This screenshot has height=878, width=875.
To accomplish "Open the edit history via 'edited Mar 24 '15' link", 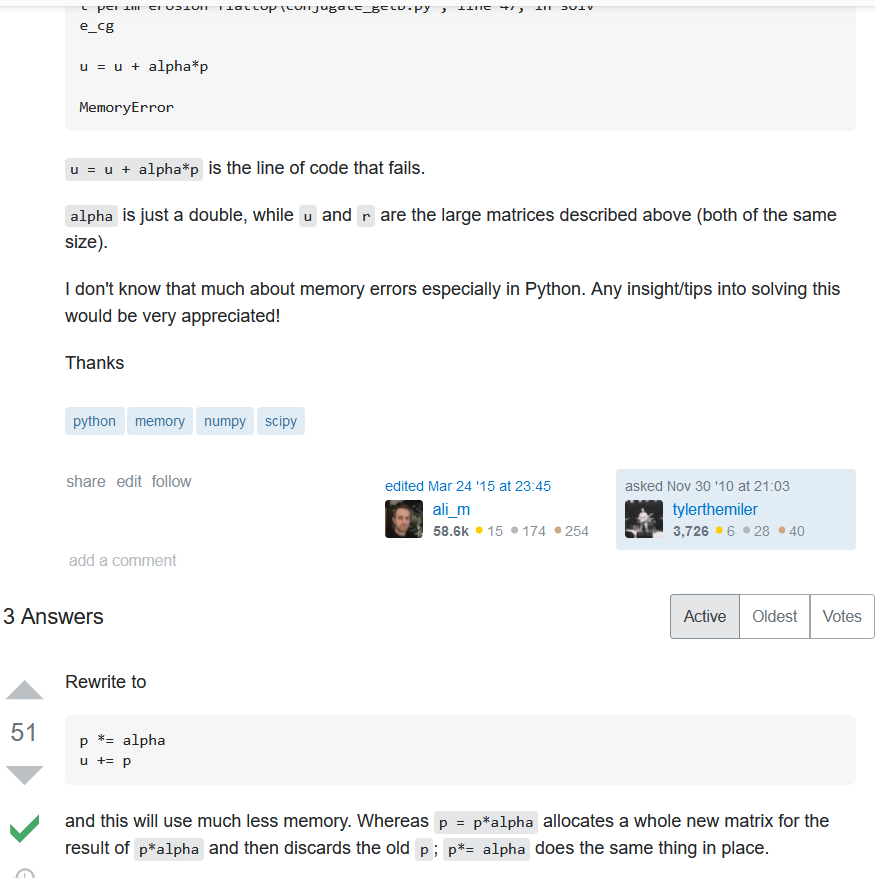I will click(x=466, y=485).
